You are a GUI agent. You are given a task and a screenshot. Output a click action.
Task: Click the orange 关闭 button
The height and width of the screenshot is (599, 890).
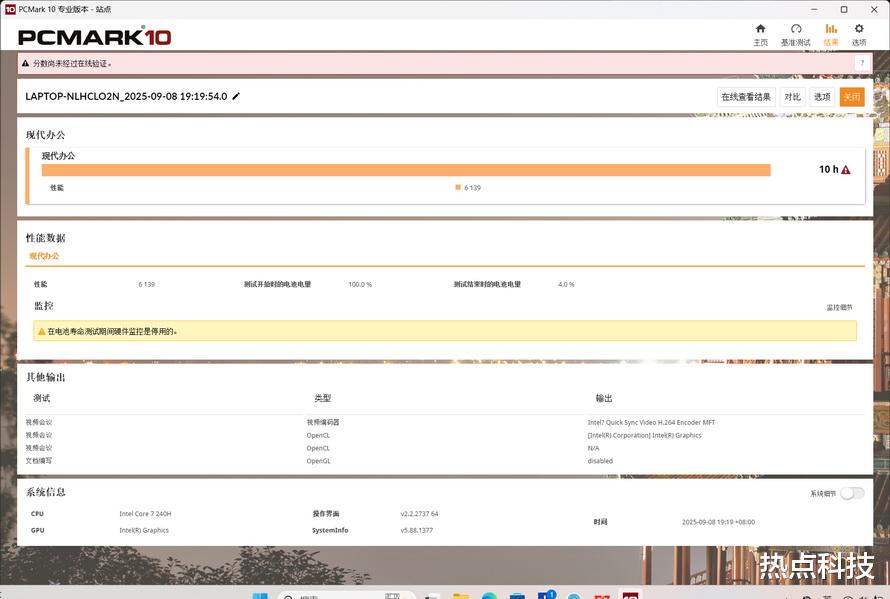(x=852, y=97)
